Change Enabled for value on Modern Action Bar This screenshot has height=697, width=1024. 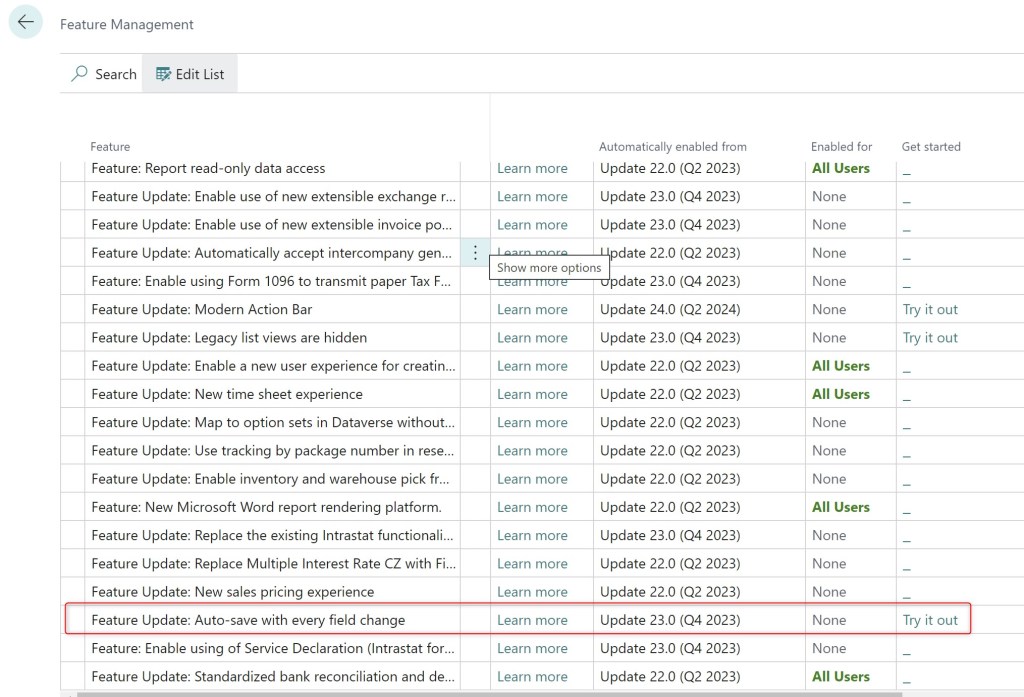[x=829, y=310]
